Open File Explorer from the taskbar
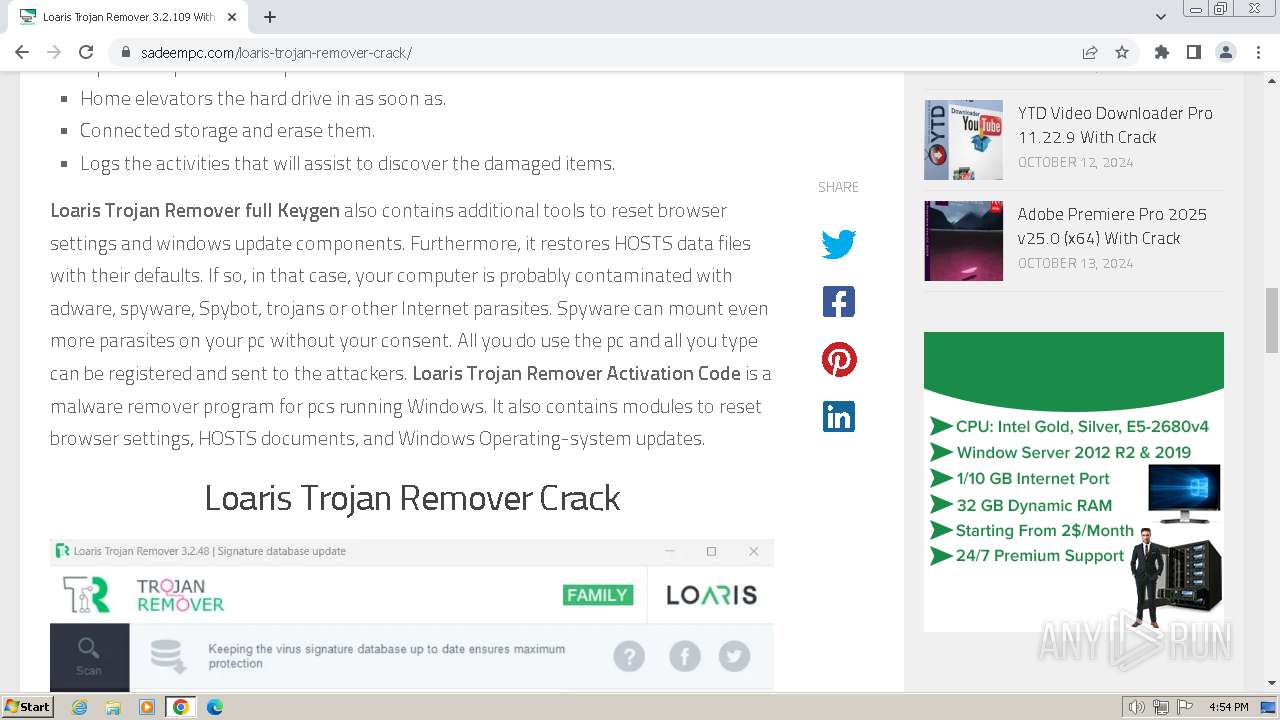Screen dimensions: 1280x720 click(x=113, y=707)
